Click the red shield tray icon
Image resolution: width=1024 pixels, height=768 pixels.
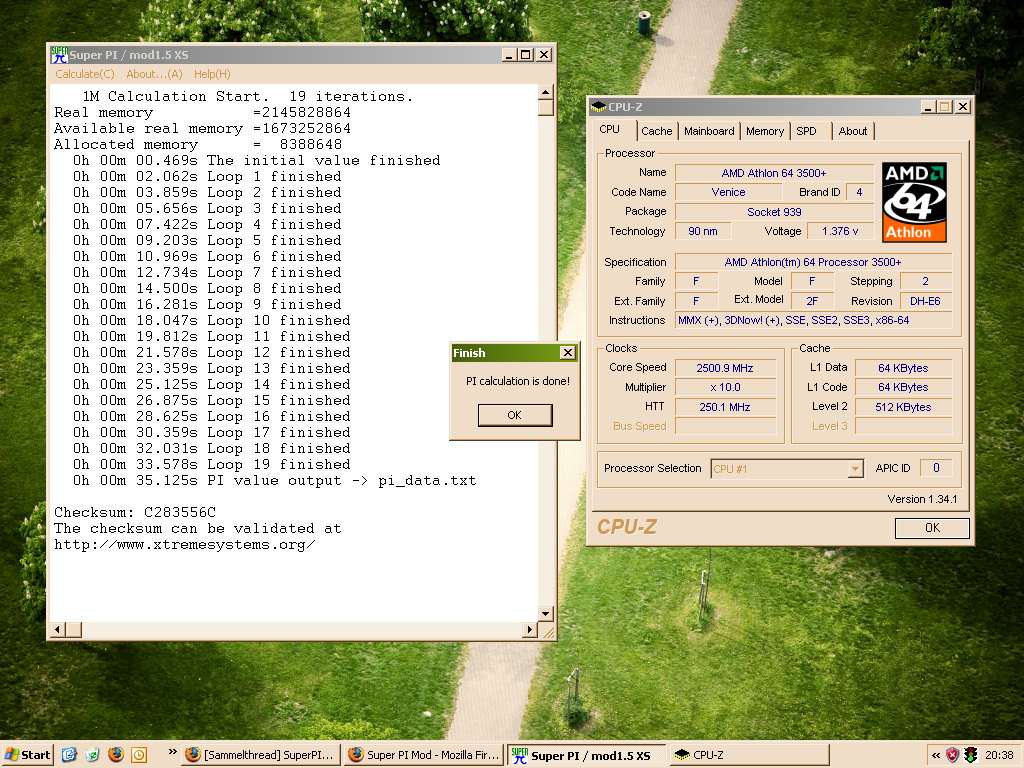click(953, 756)
